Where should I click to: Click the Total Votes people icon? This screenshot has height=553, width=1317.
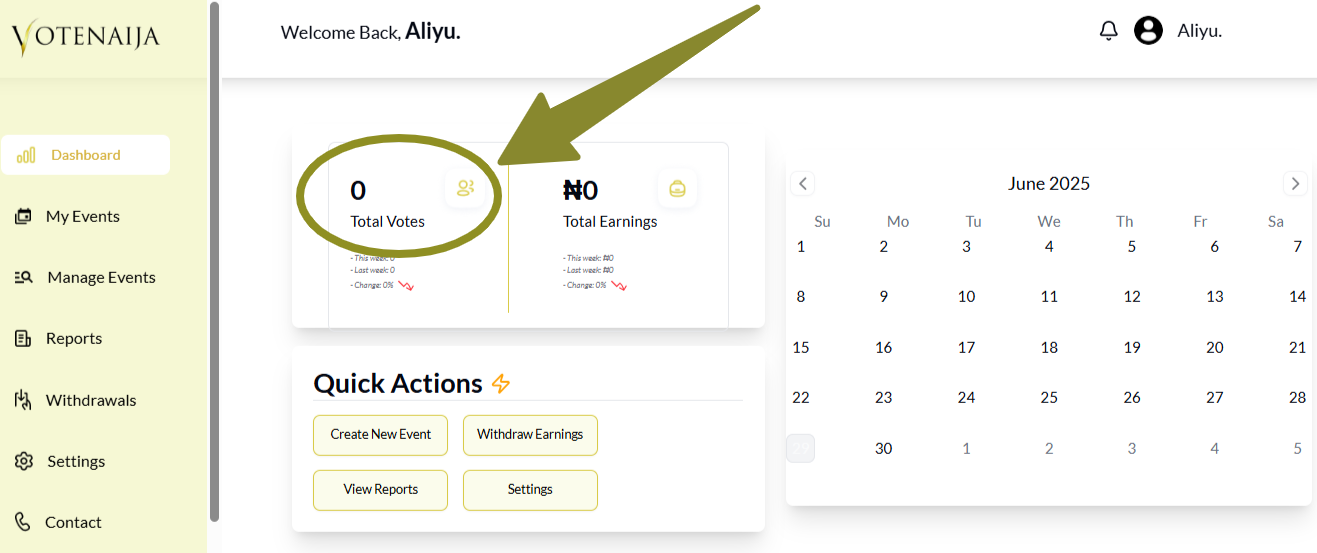(465, 188)
